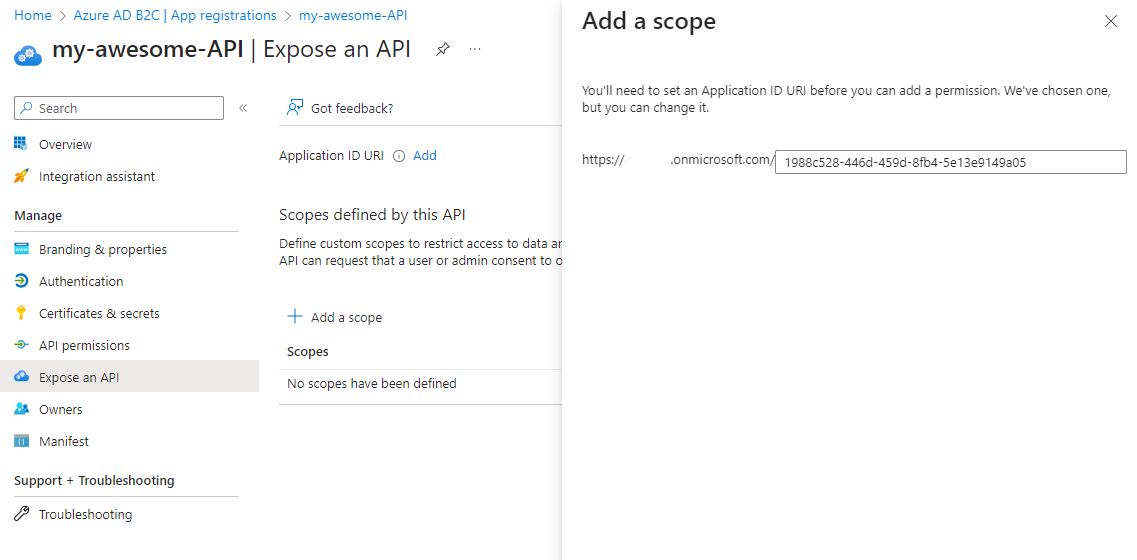The height and width of the screenshot is (560, 1137).
Task: Click Support + Troubleshooting section header
Action: point(94,480)
